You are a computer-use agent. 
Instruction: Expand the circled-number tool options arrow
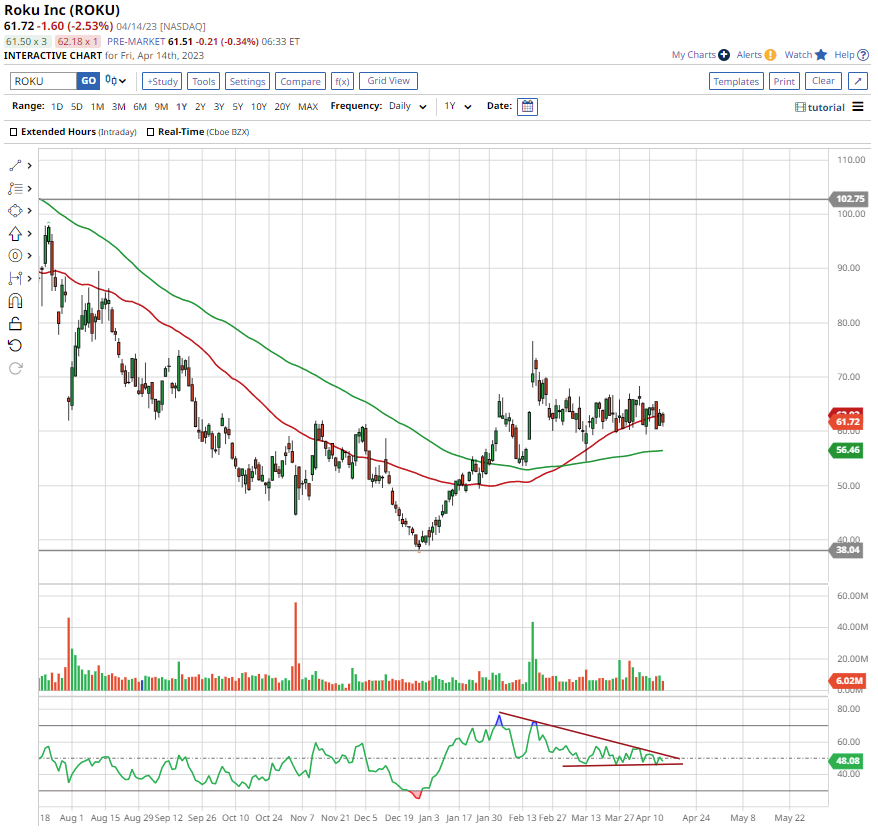pyautogui.click(x=29, y=256)
